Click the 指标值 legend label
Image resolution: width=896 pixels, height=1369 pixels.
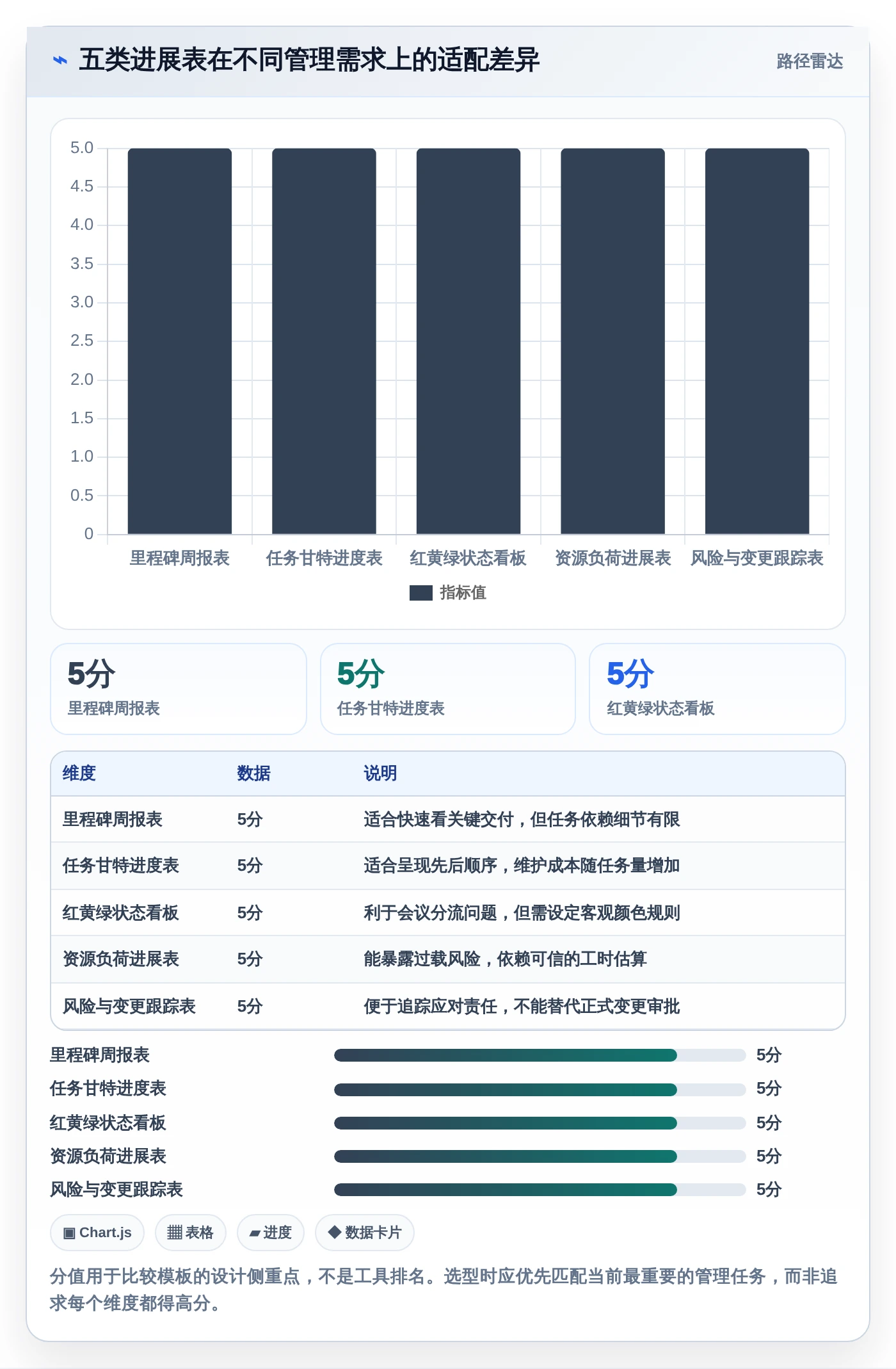pyautogui.click(x=463, y=593)
